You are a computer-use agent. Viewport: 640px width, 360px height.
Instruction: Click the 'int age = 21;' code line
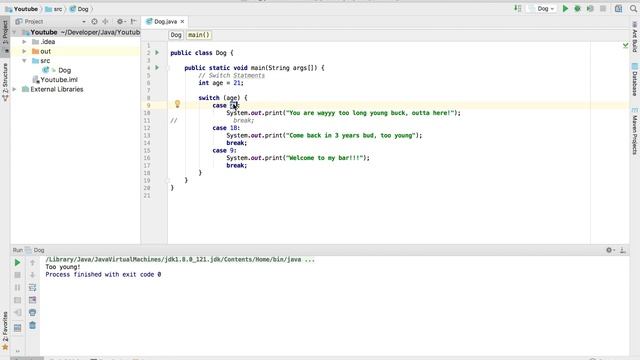221,83
